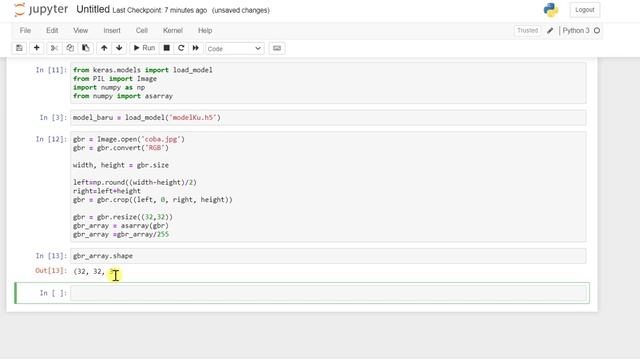The image size is (640, 360).
Task: Open the command palette keyboard icon
Action: pyautogui.click(x=277, y=48)
